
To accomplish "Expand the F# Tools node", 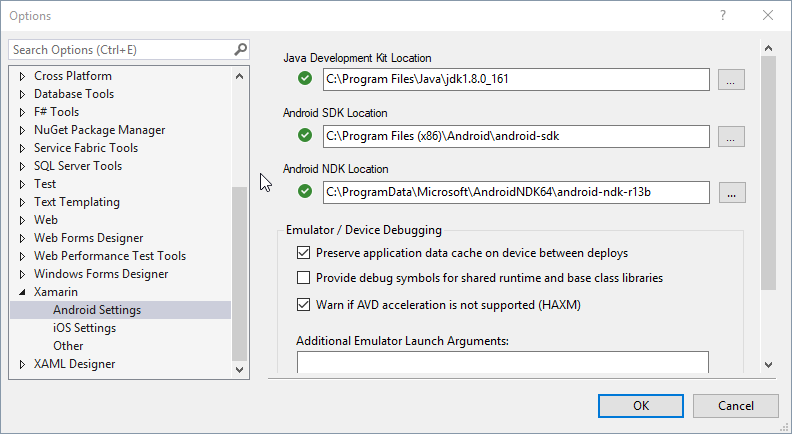I will click(22, 112).
